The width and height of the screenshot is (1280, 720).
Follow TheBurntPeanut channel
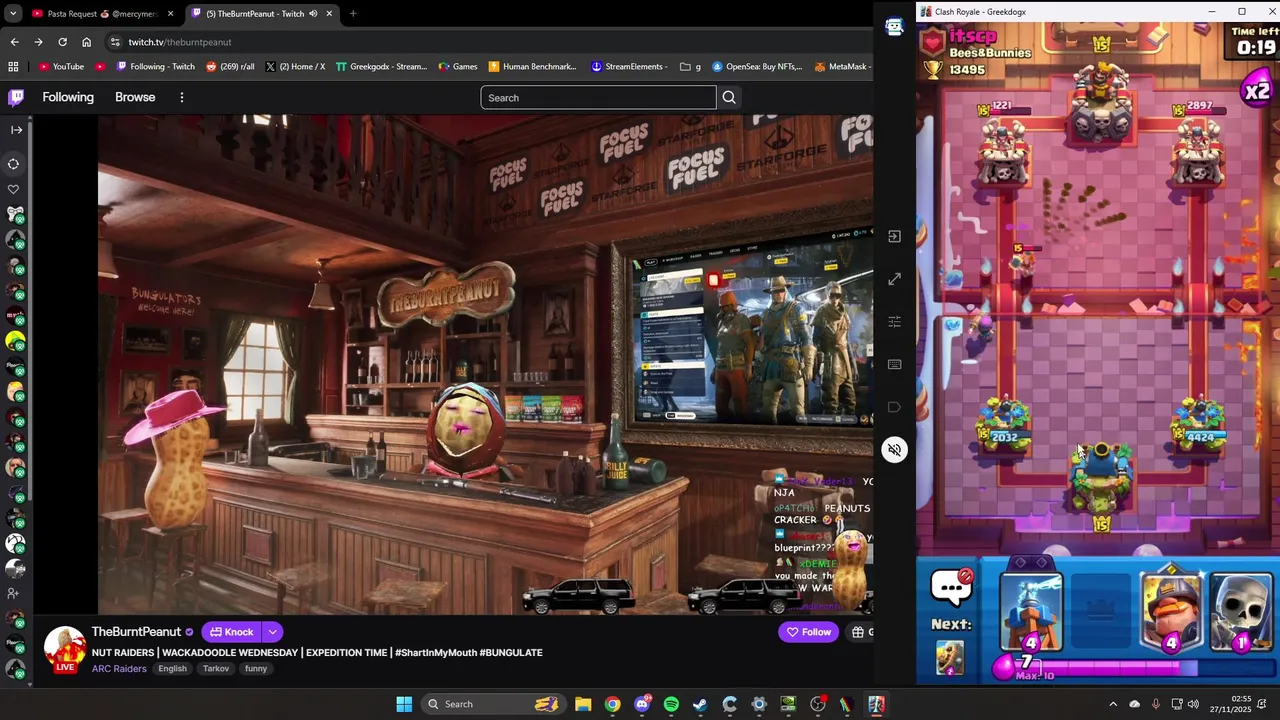pyautogui.click(x=808, y=632)
